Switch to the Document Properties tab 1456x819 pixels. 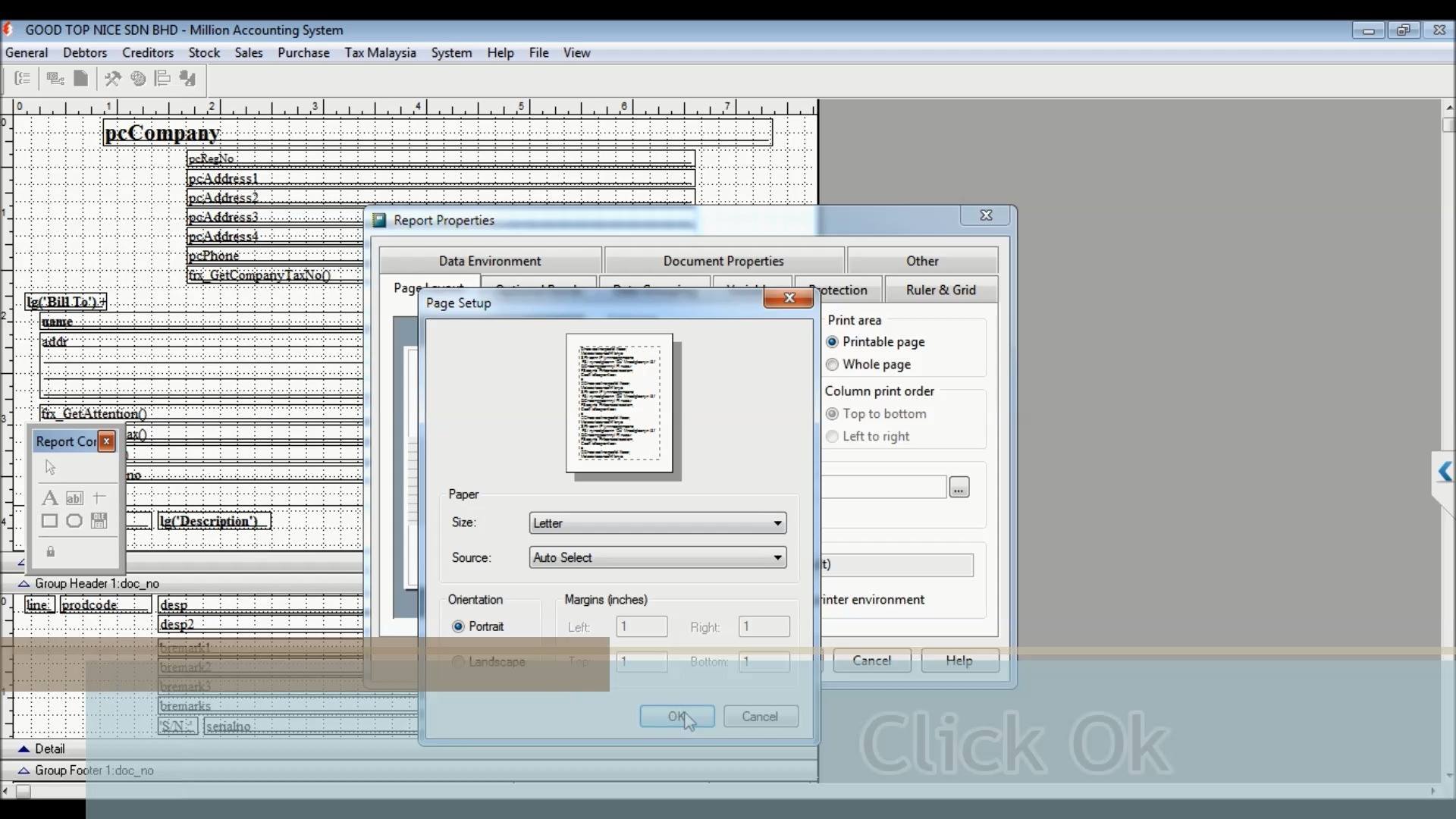point(723,261)
